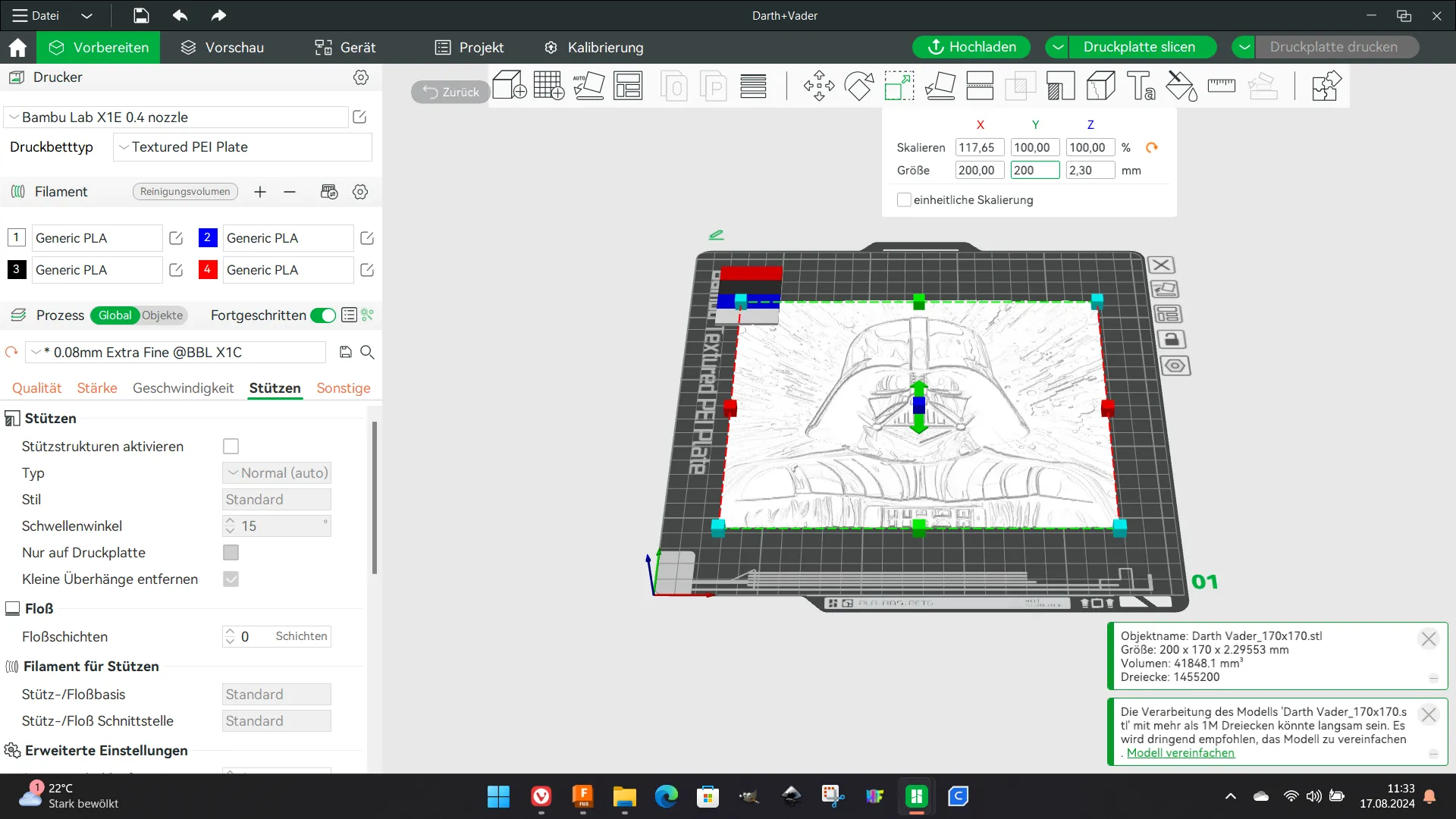Expand the Druckplatte drucken options arrow

tap(1244, 47)
